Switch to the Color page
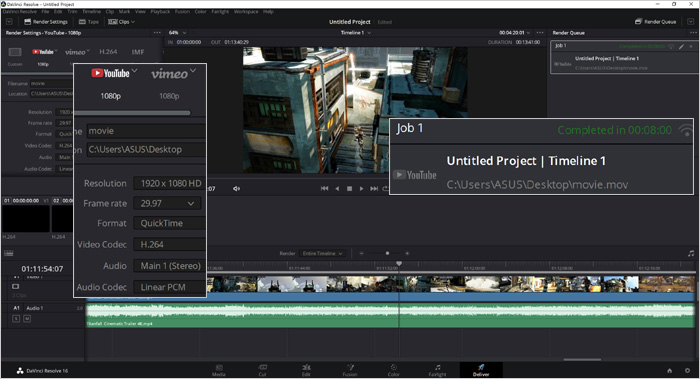The image size is (700, 379). coord(394,370)
